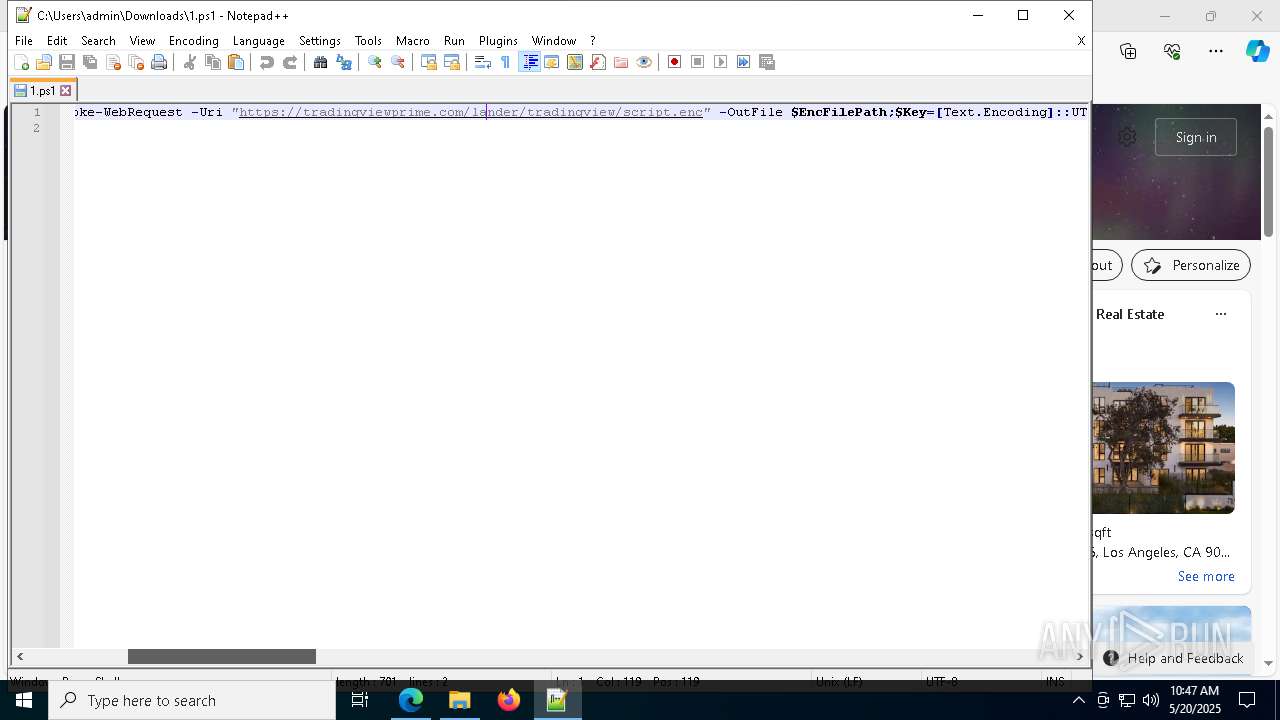Click the Cut scissors icon
The width and height of the screenshot is (1280, 720).
[190, 62]
